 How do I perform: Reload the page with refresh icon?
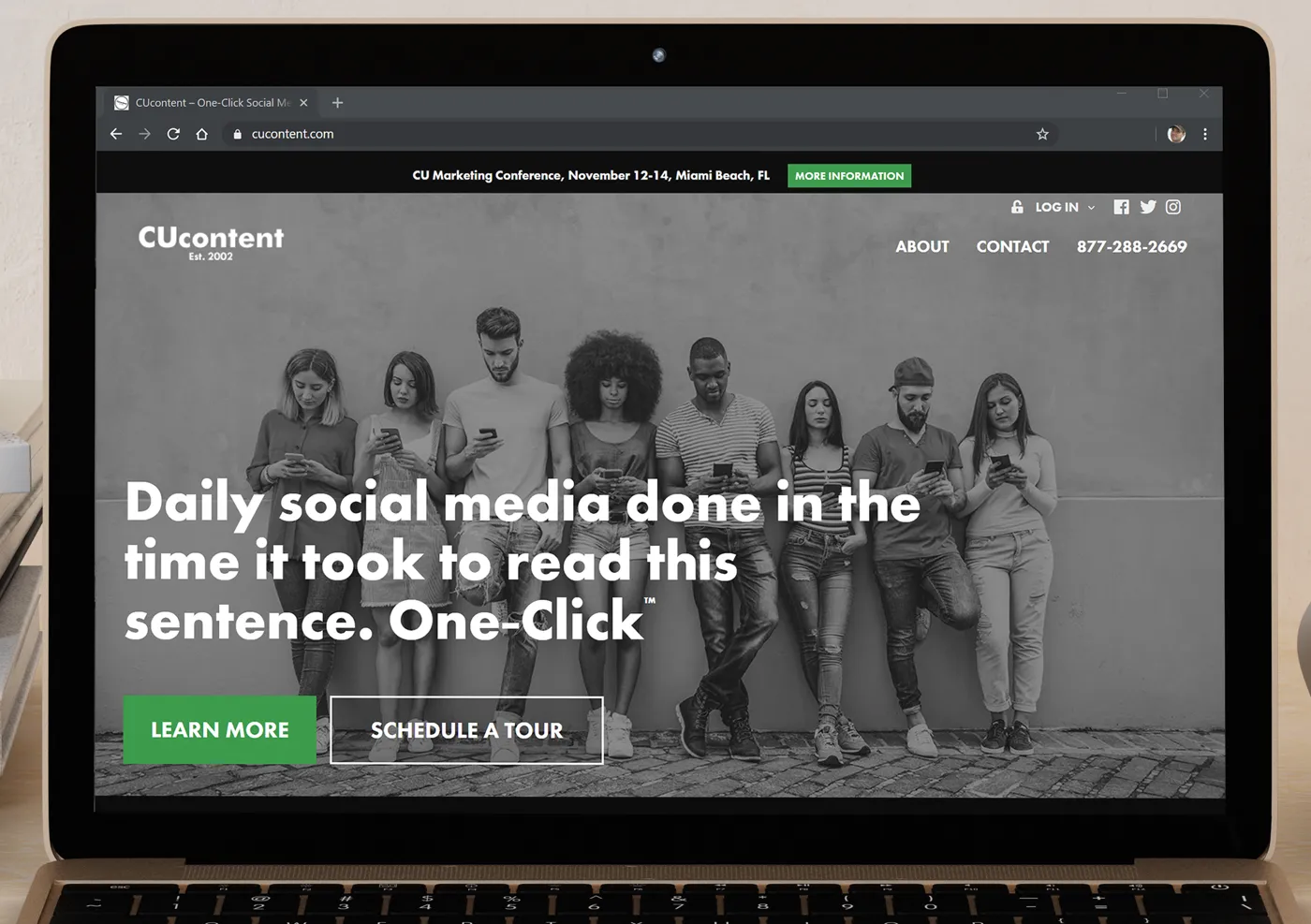(173, 134)
